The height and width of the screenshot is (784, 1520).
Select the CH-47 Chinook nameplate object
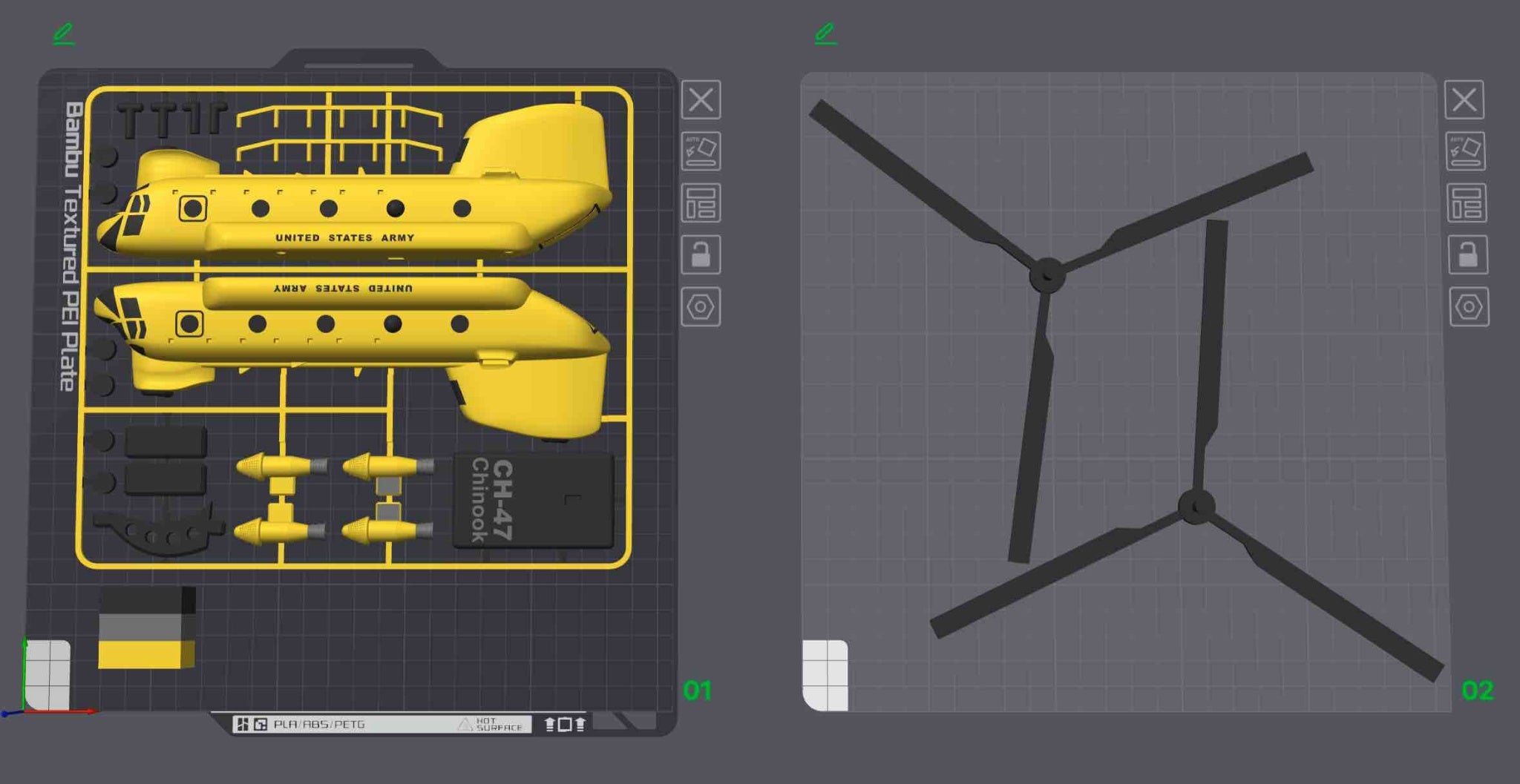point(534,500)
